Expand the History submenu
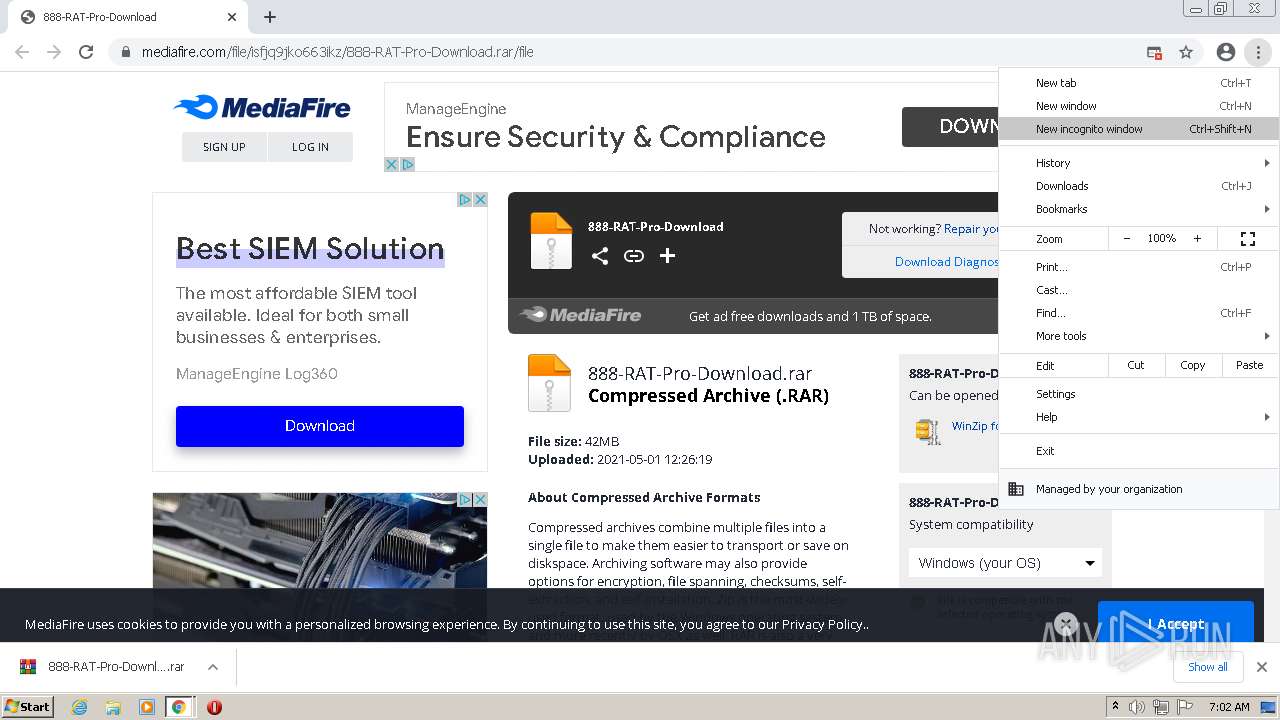1280x720 pixels. (x=1138, y=163)
